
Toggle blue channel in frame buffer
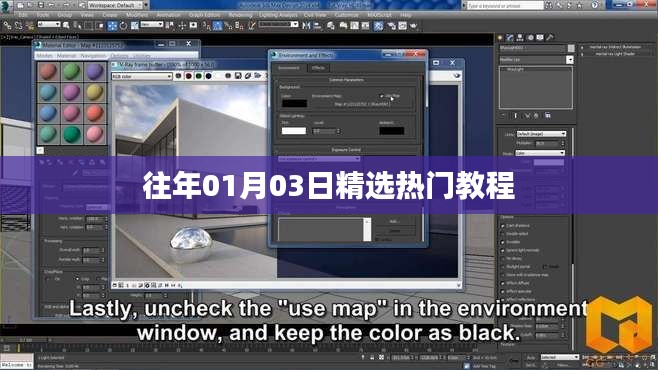point(209,76)
